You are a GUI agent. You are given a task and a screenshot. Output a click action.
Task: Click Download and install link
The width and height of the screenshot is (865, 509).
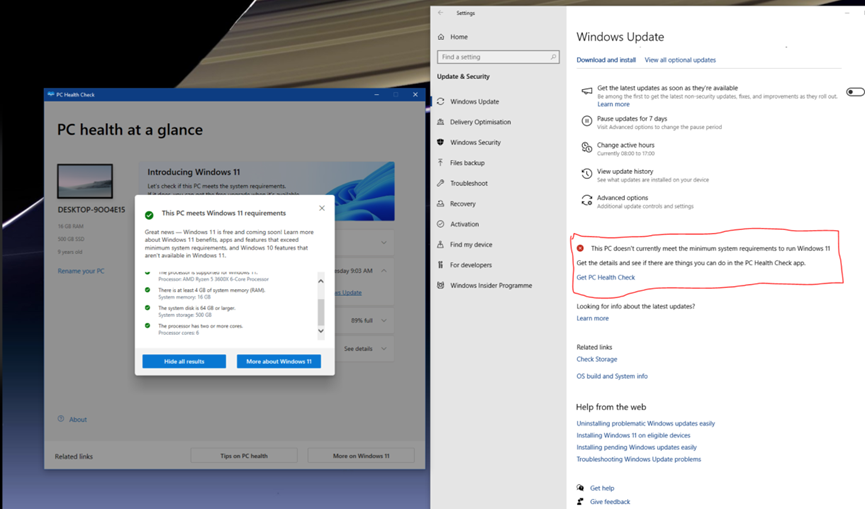click(x=606, y=60)
